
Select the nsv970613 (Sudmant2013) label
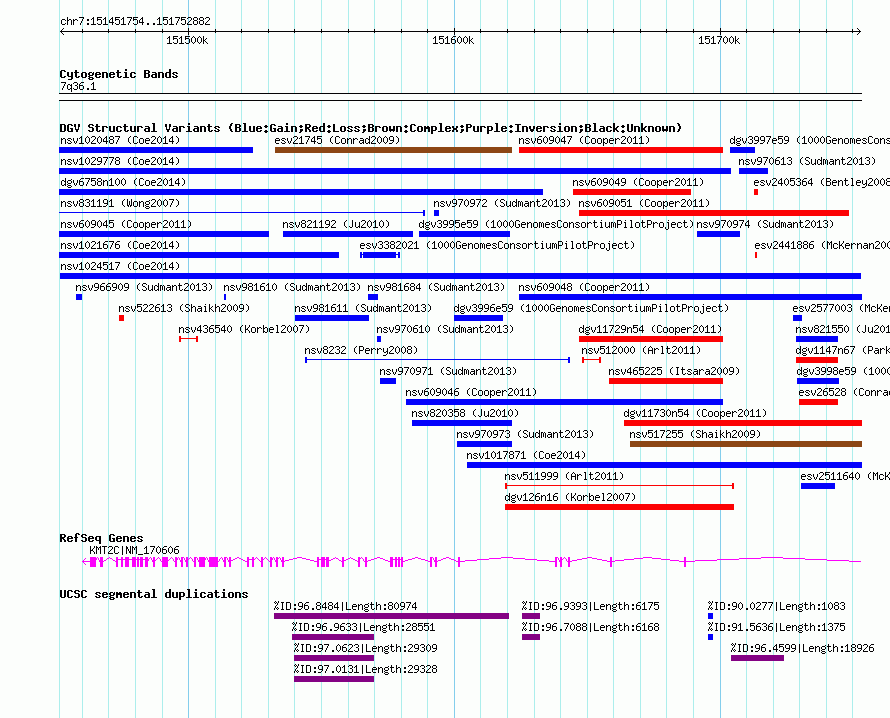pyautogui.click(x=807, y=161)
